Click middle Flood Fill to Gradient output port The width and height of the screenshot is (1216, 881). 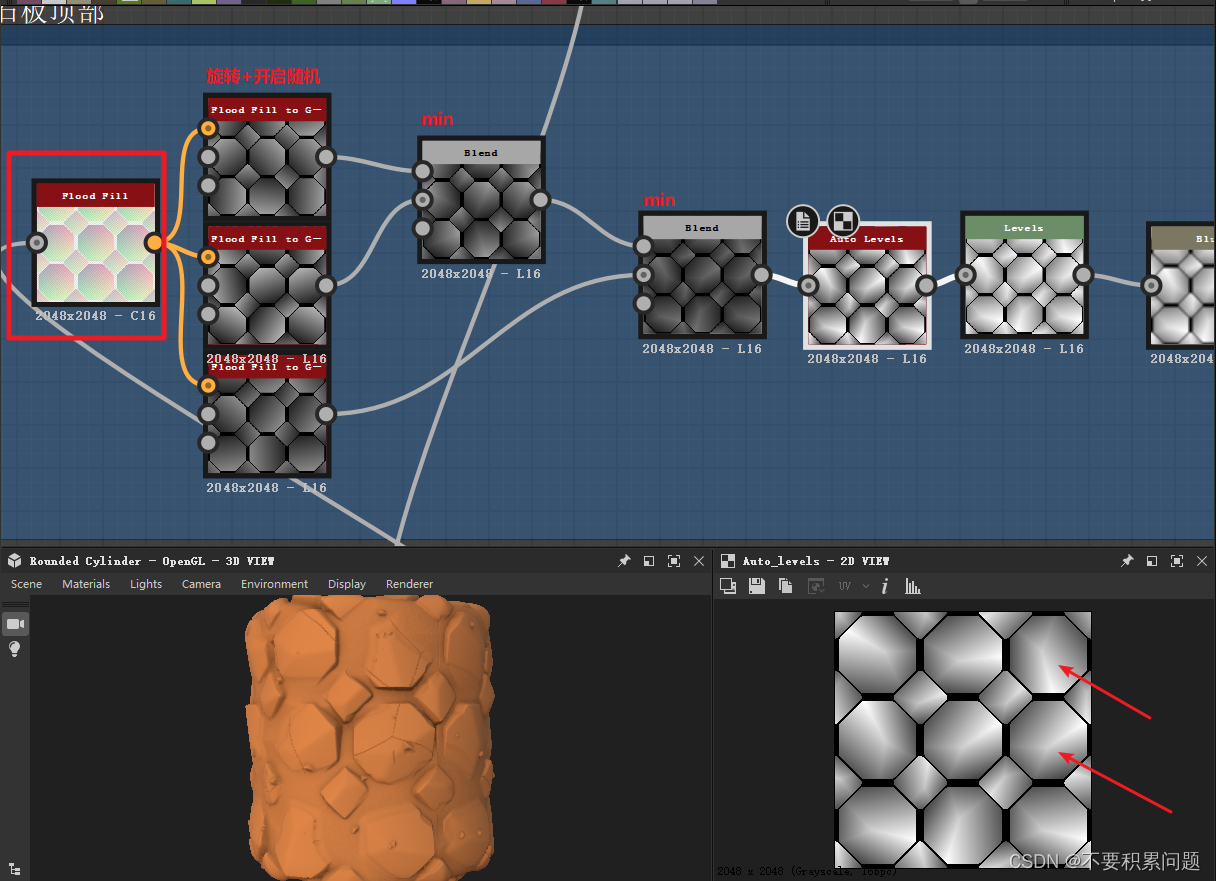pos(325,286)
